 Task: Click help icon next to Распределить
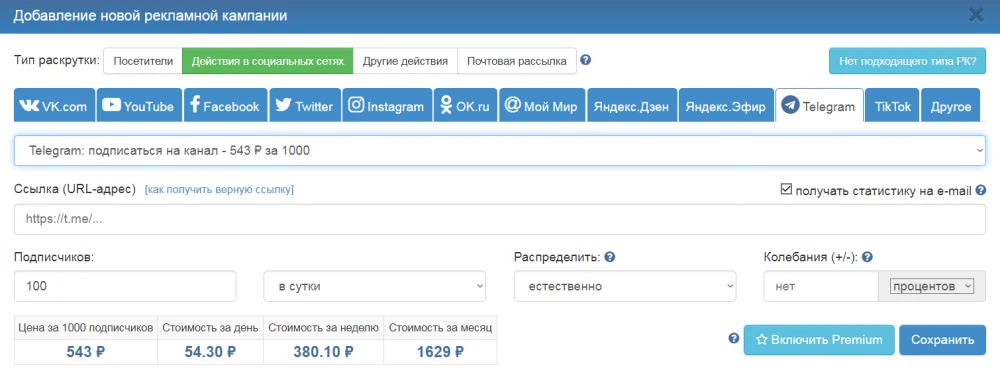click(610, 257)
